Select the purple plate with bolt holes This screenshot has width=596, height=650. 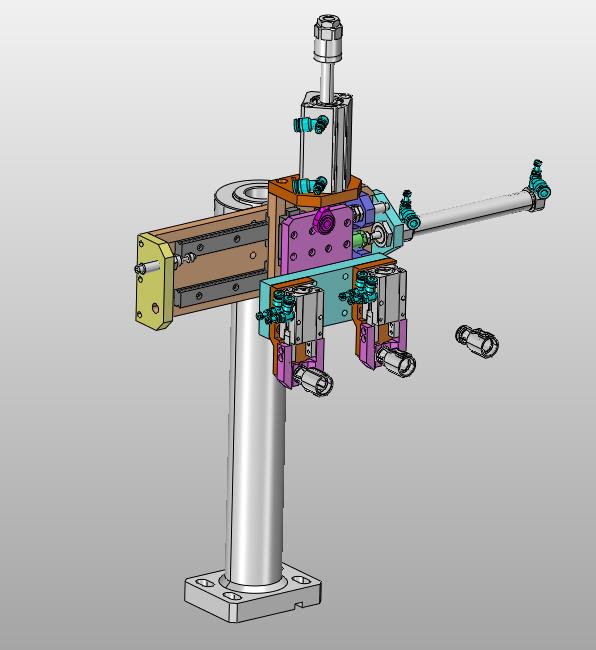pyautogui.click(x=317, y=245)
